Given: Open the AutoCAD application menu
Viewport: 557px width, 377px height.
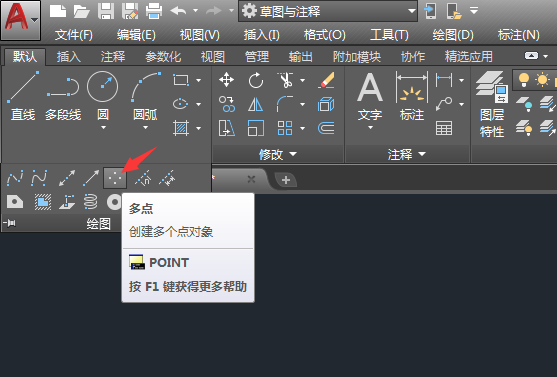Looking at the screenshot, I should point(20,20).
